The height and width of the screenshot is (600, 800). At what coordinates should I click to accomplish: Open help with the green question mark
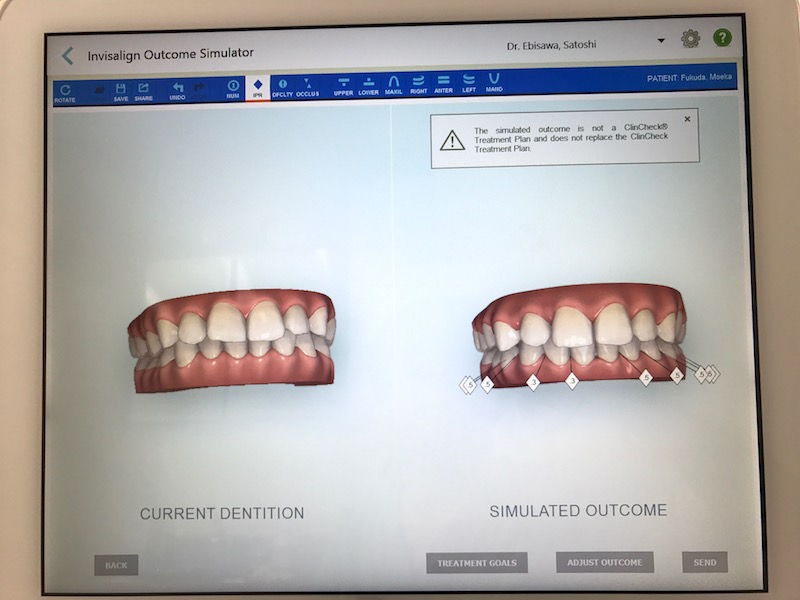pyautogui.click(x=722, y=39)
